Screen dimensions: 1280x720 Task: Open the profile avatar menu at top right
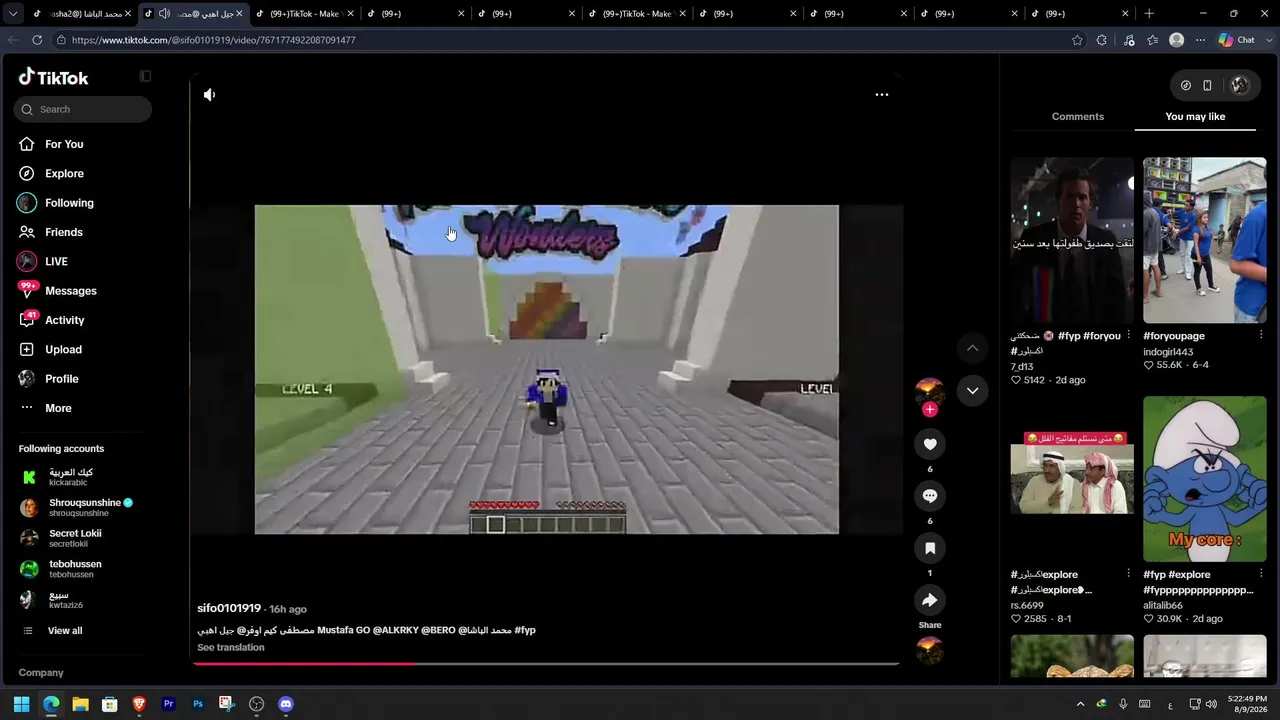click(1240, 85)
